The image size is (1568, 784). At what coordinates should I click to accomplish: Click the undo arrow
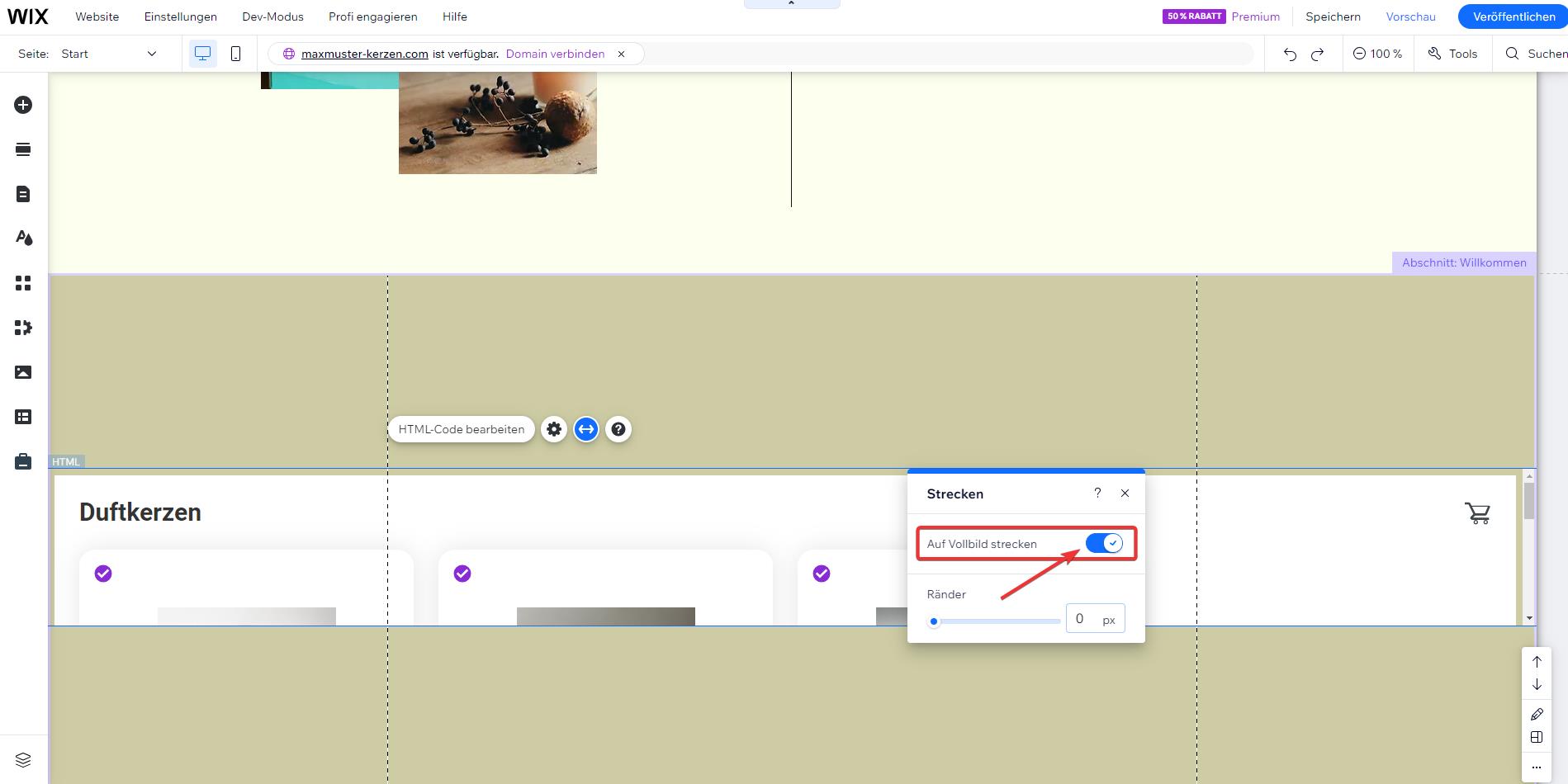(x=1290, y=54)
